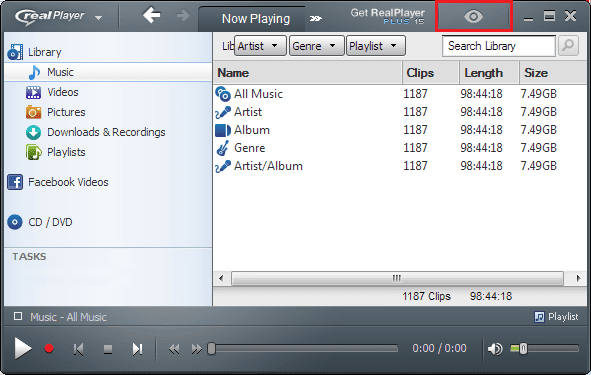
Task: Mute audio with the speaker icon
Action: click(x=495, y=349)
